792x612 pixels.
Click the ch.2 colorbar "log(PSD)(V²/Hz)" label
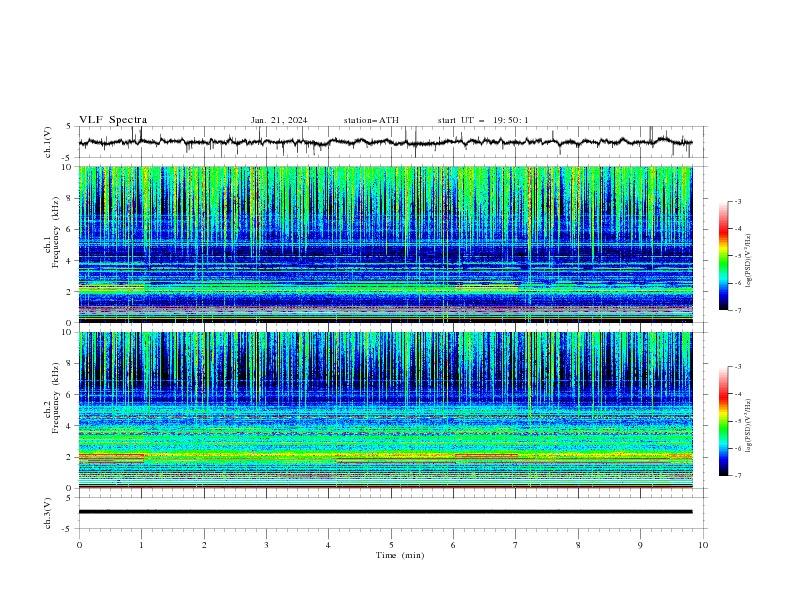749,426
